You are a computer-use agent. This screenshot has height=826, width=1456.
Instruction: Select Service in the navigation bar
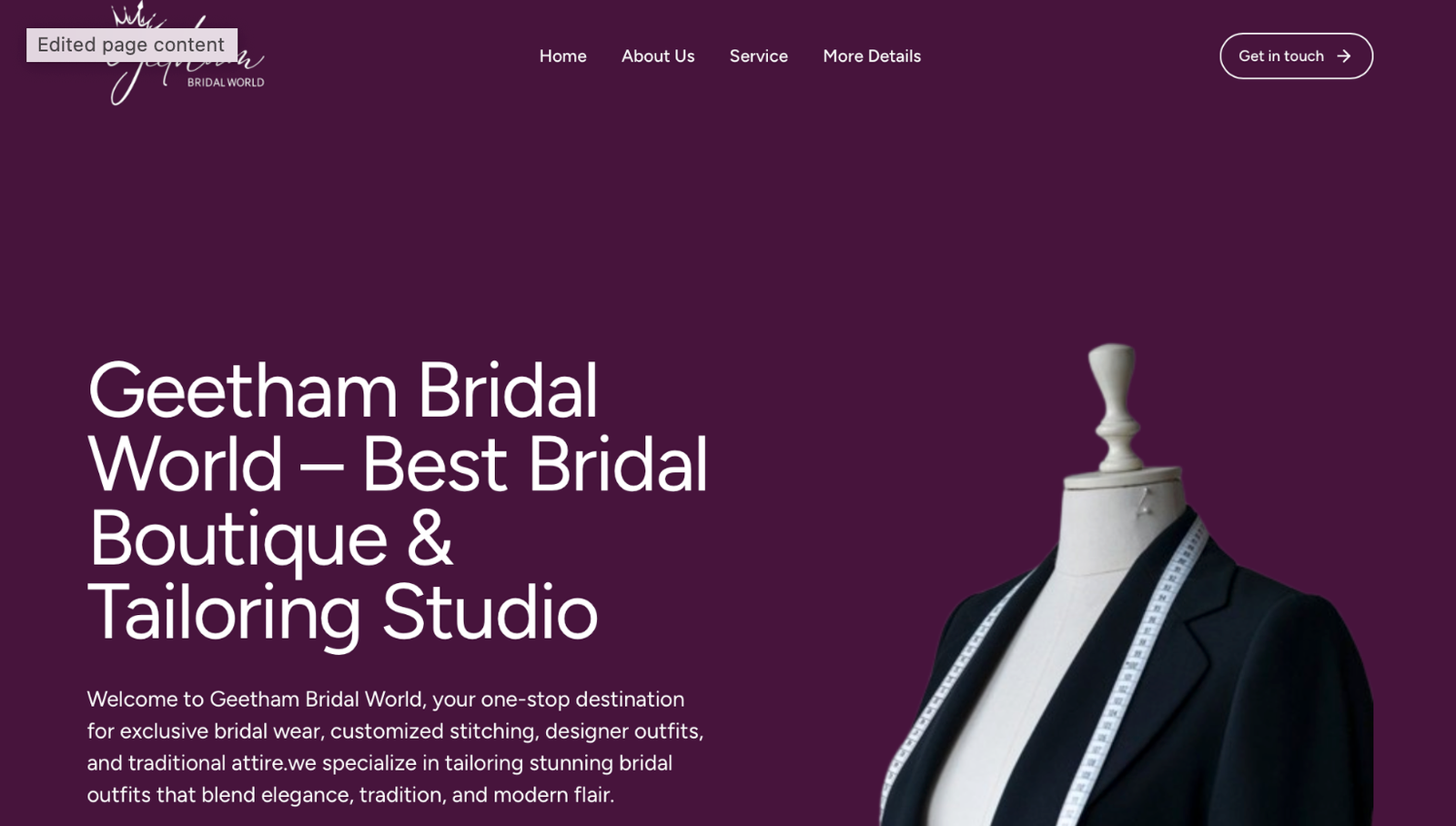click(x=759, y=56)
